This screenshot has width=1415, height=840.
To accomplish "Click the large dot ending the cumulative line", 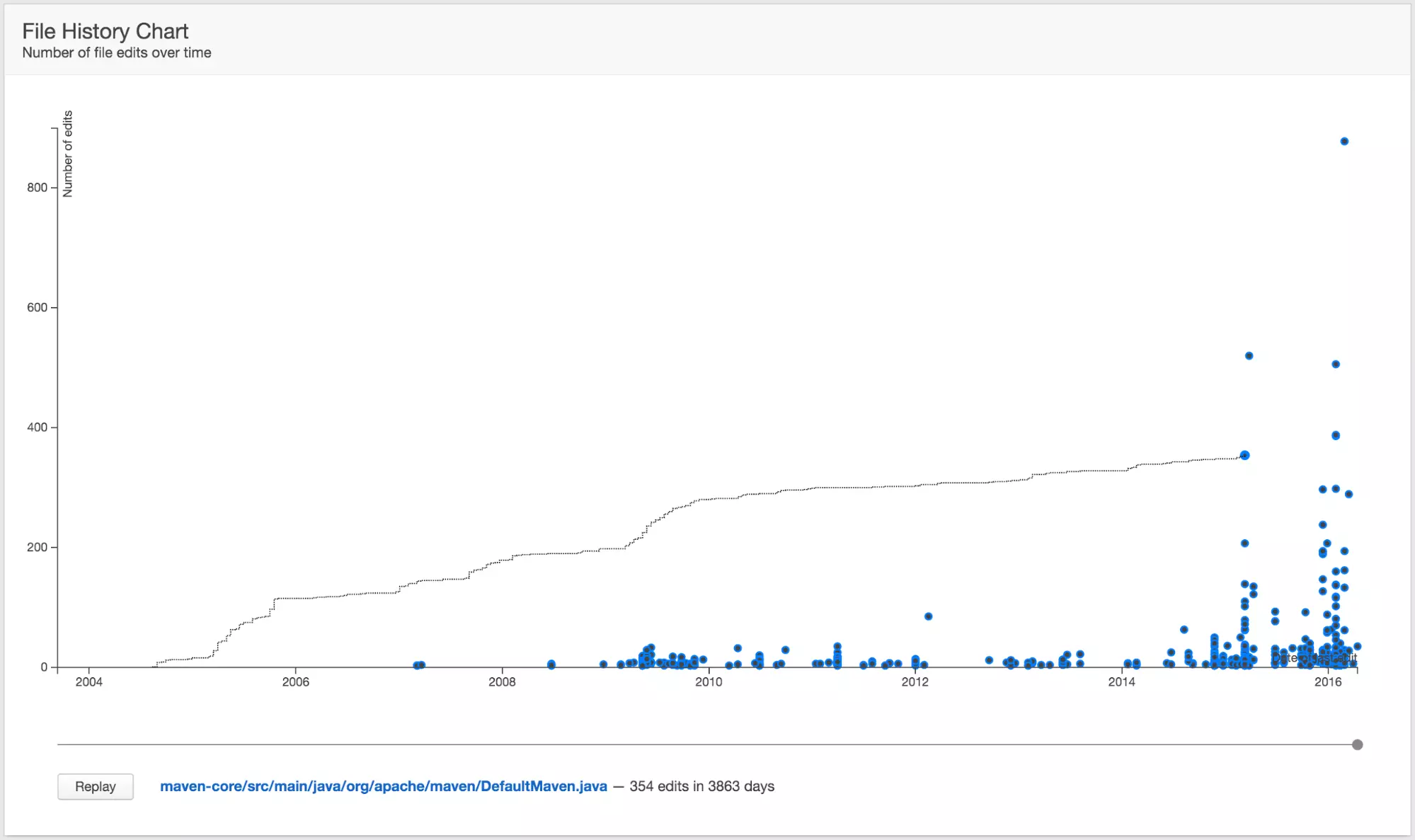I will click(x=1244, y=455).
